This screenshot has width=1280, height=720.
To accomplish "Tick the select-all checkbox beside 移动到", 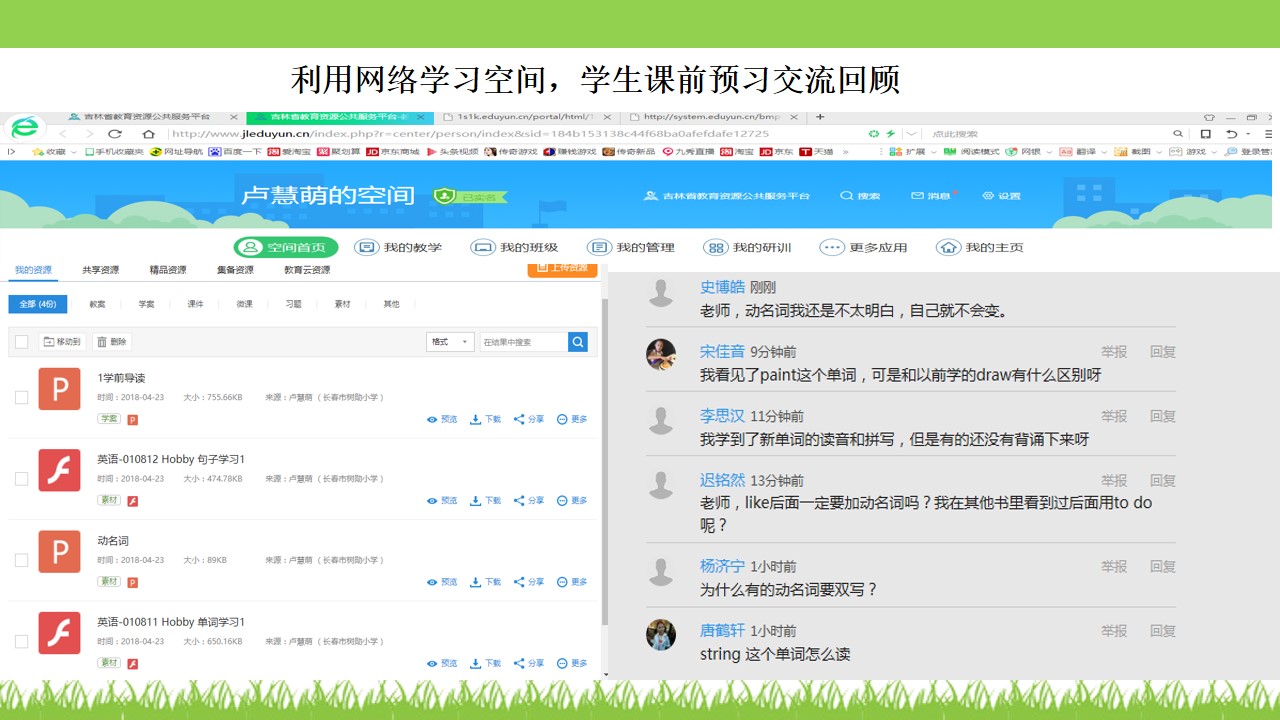I will click(21, 342).
